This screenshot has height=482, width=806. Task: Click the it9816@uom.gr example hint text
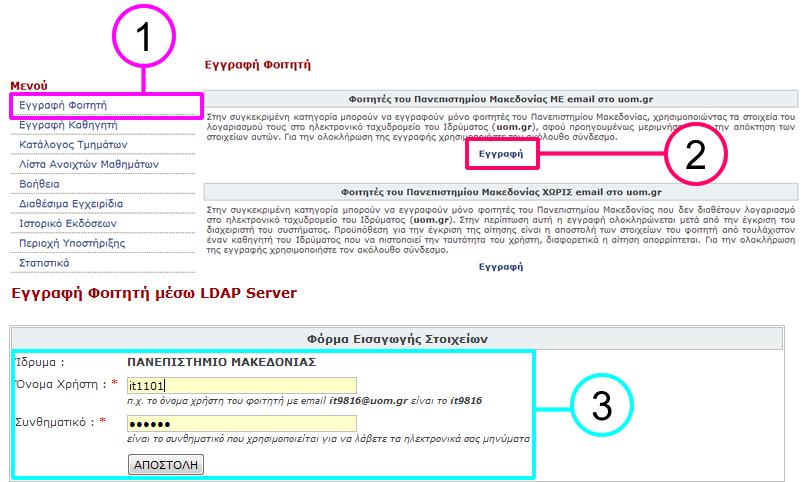304,401
